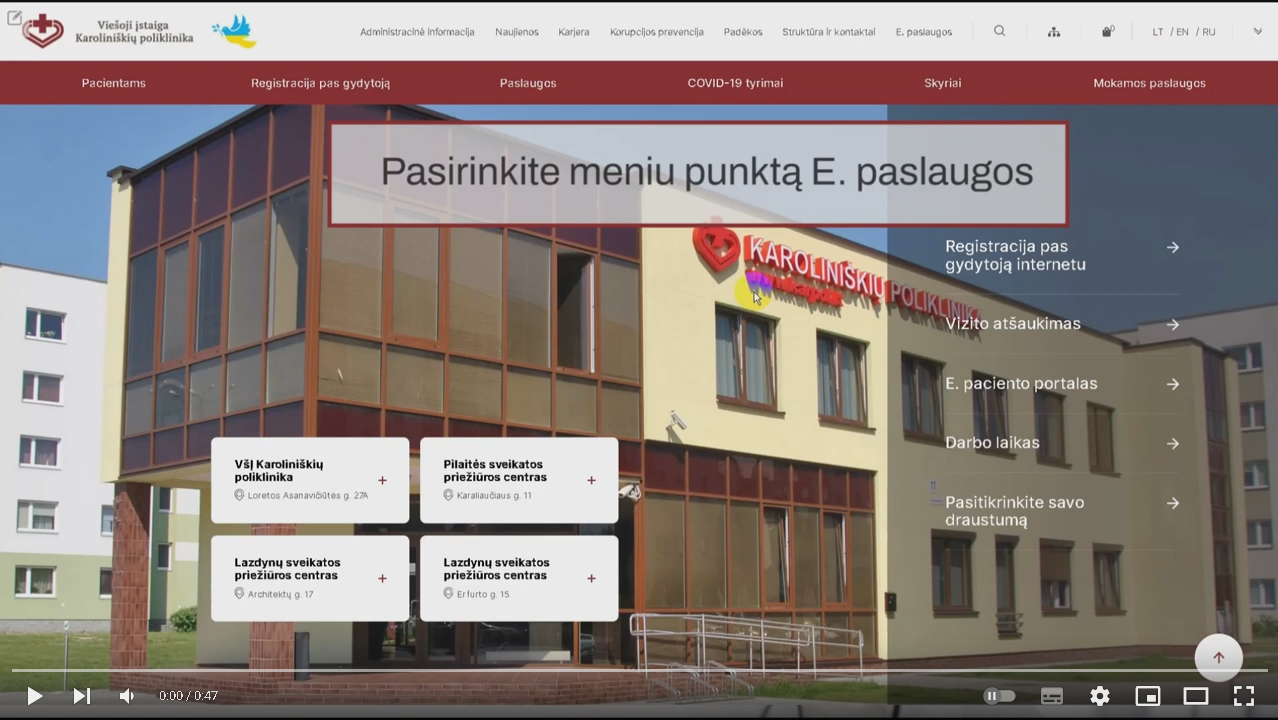Viewport: 1278px width, 720px height.
Task: Expand Lazdynų centras Architektų g. 17 plus
Action: (x=382, y=578)
